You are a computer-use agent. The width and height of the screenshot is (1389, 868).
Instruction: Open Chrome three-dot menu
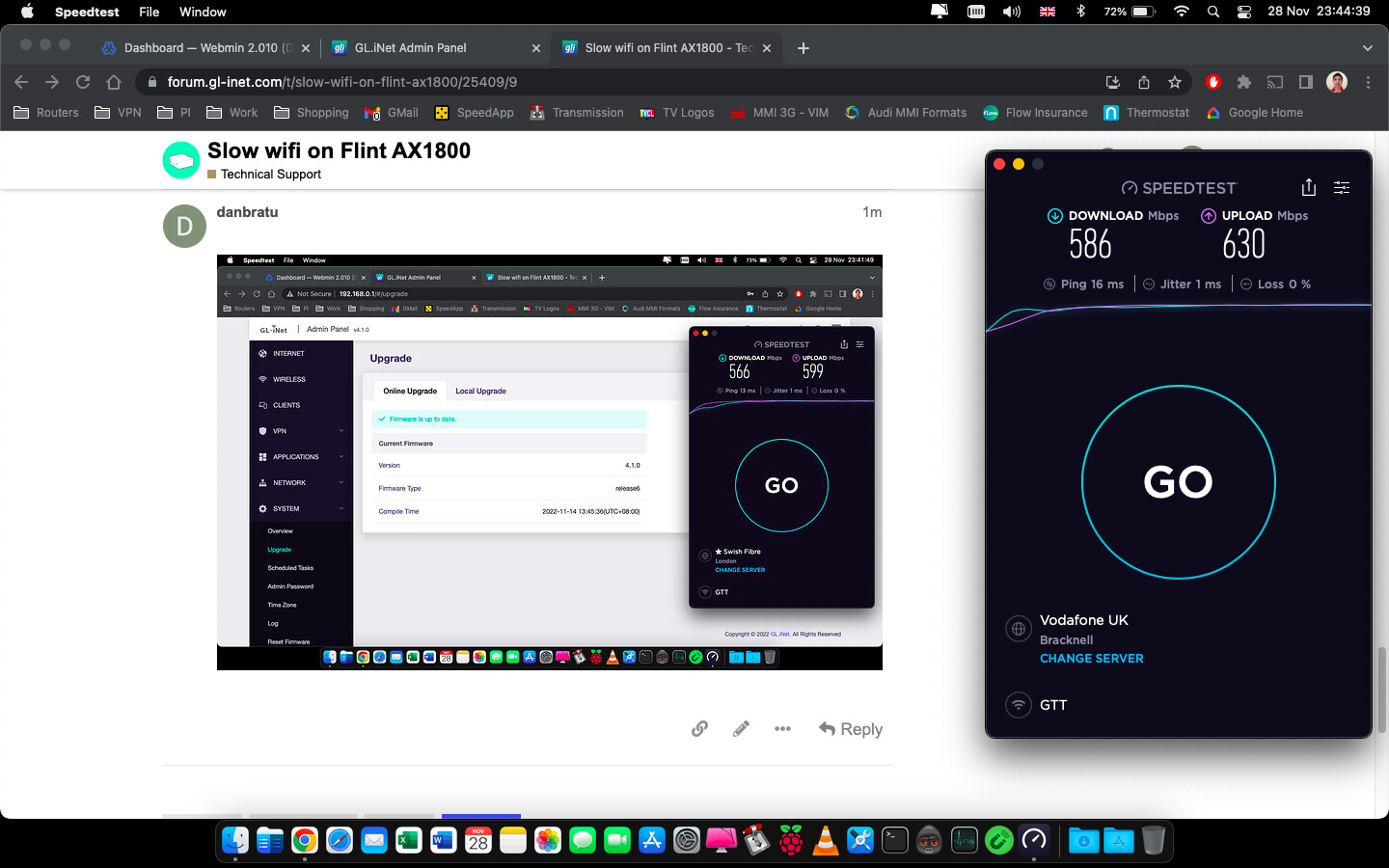[x=1368, y=82]
